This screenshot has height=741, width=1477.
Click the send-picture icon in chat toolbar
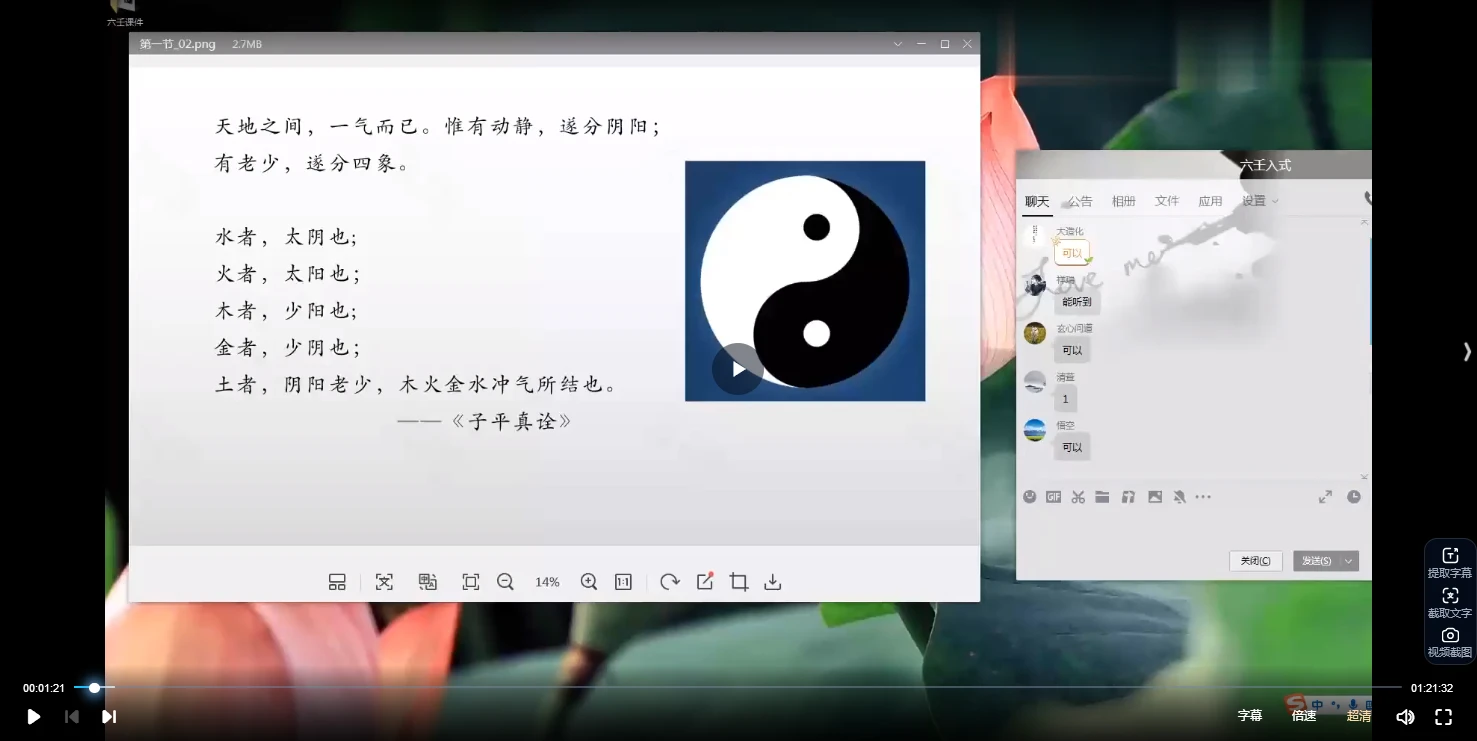pos(1155,497)
